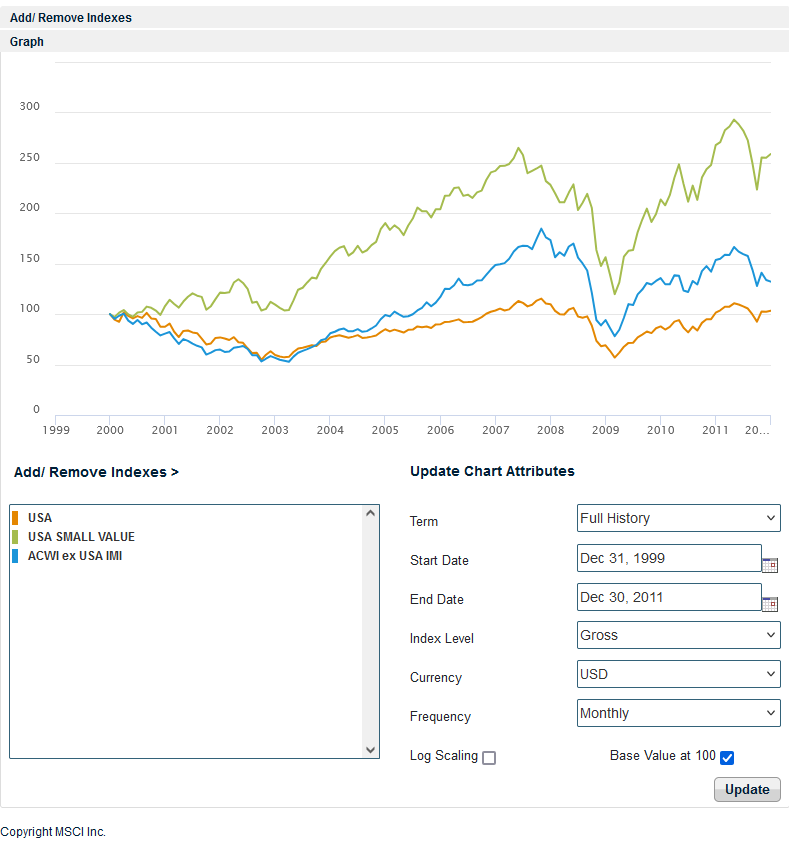Viewport: 789px width, 841px height.
Task: Click the index list scroll up arrow
Action: pos(371,514)
